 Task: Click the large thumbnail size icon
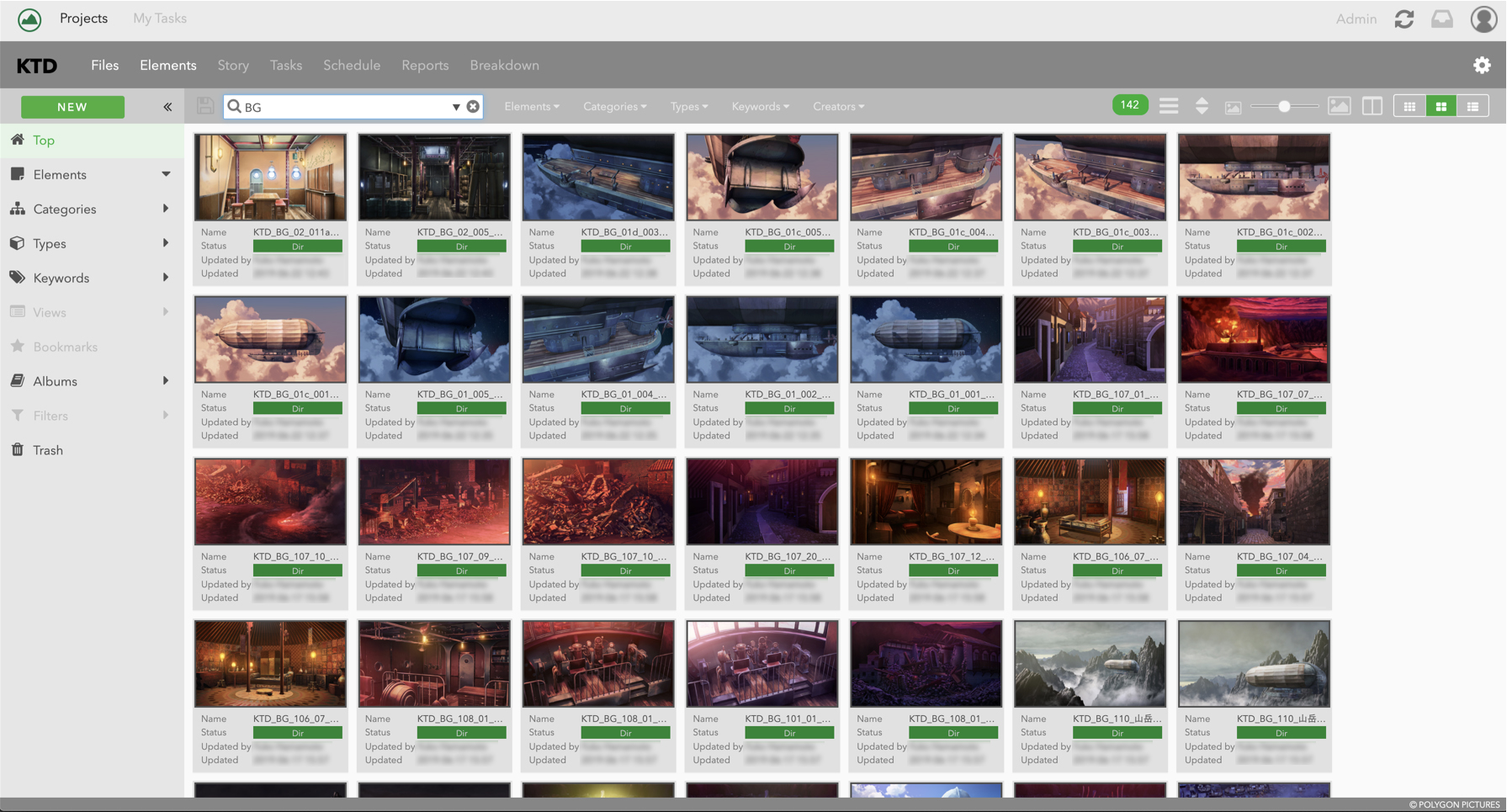(x=1339, y=106)
